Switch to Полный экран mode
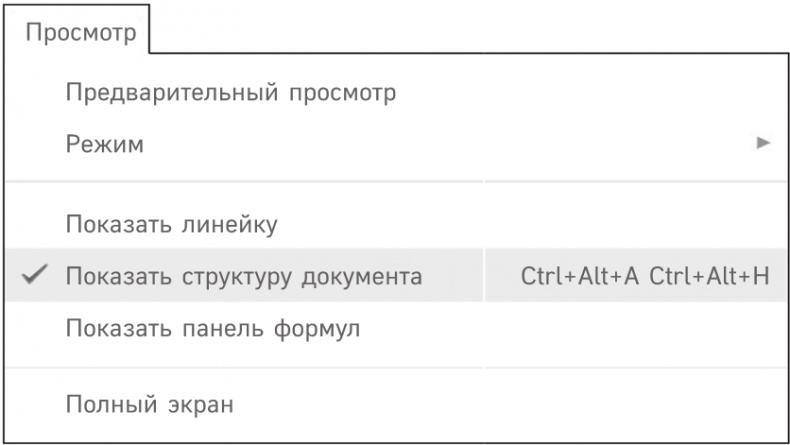The image size is (790, 445). [149, 406]
